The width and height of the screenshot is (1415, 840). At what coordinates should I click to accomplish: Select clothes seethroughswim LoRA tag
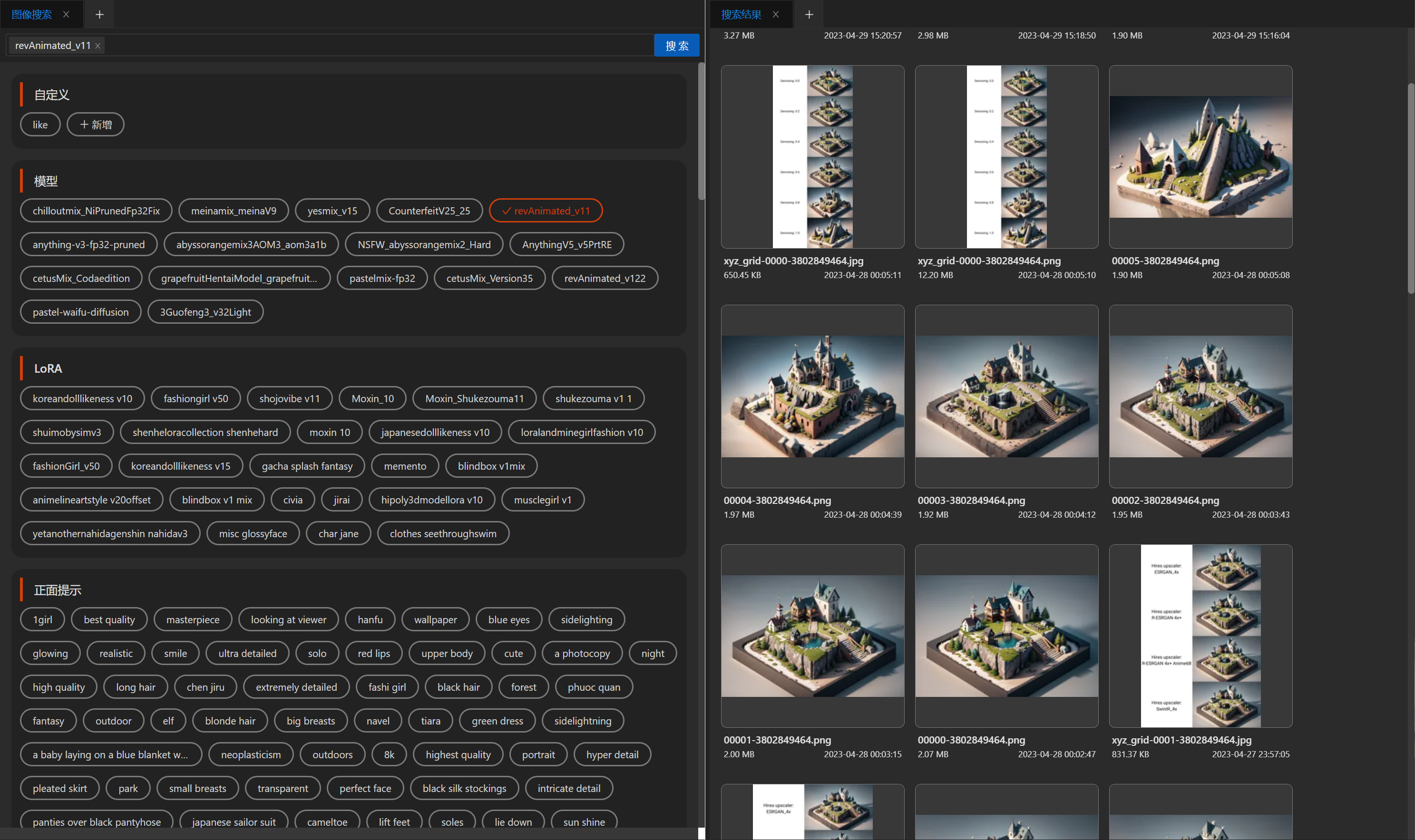click(443, 533)
